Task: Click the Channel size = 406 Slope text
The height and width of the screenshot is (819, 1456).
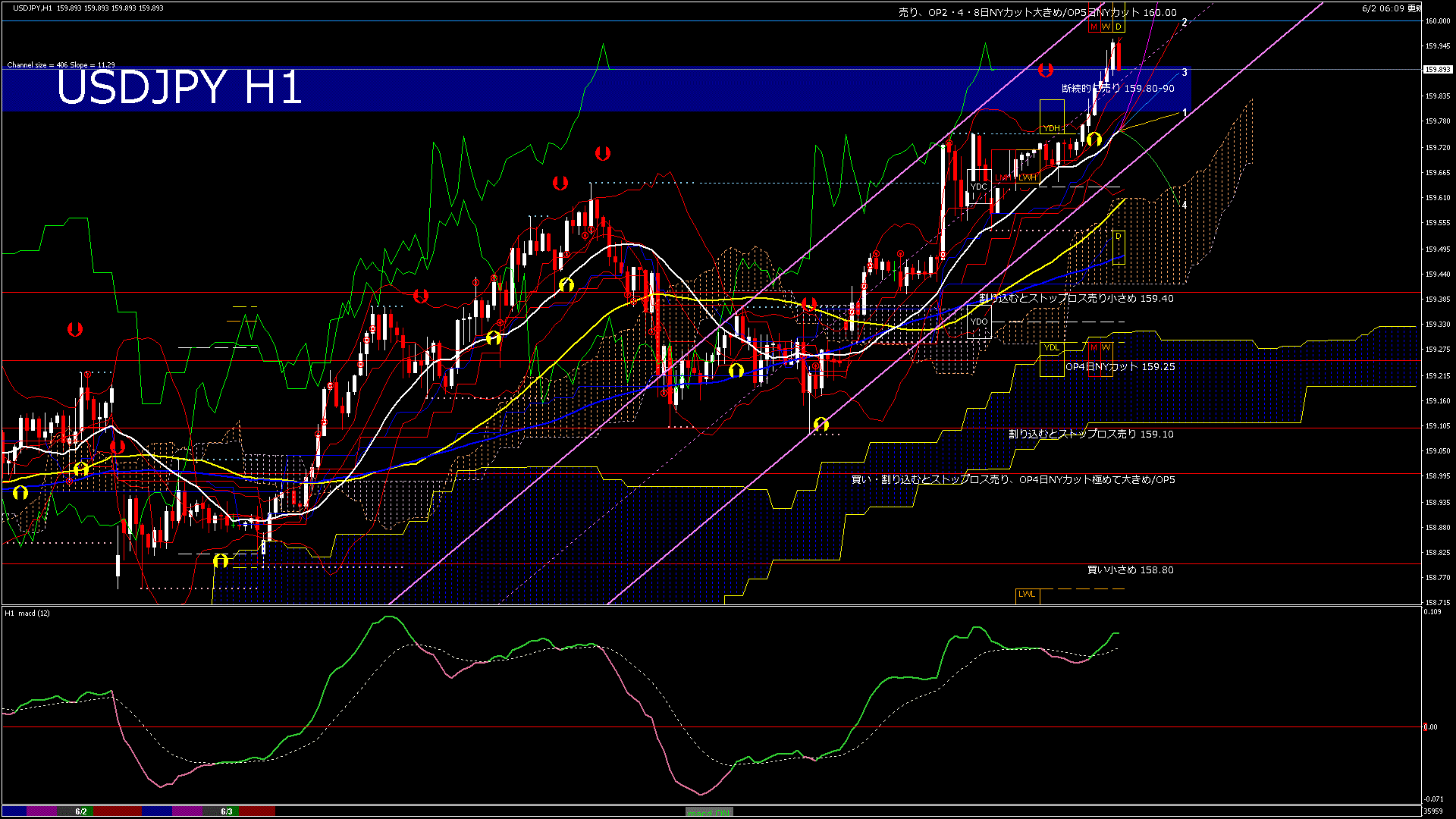Action: pyautogui.click(x=61, y=65)
